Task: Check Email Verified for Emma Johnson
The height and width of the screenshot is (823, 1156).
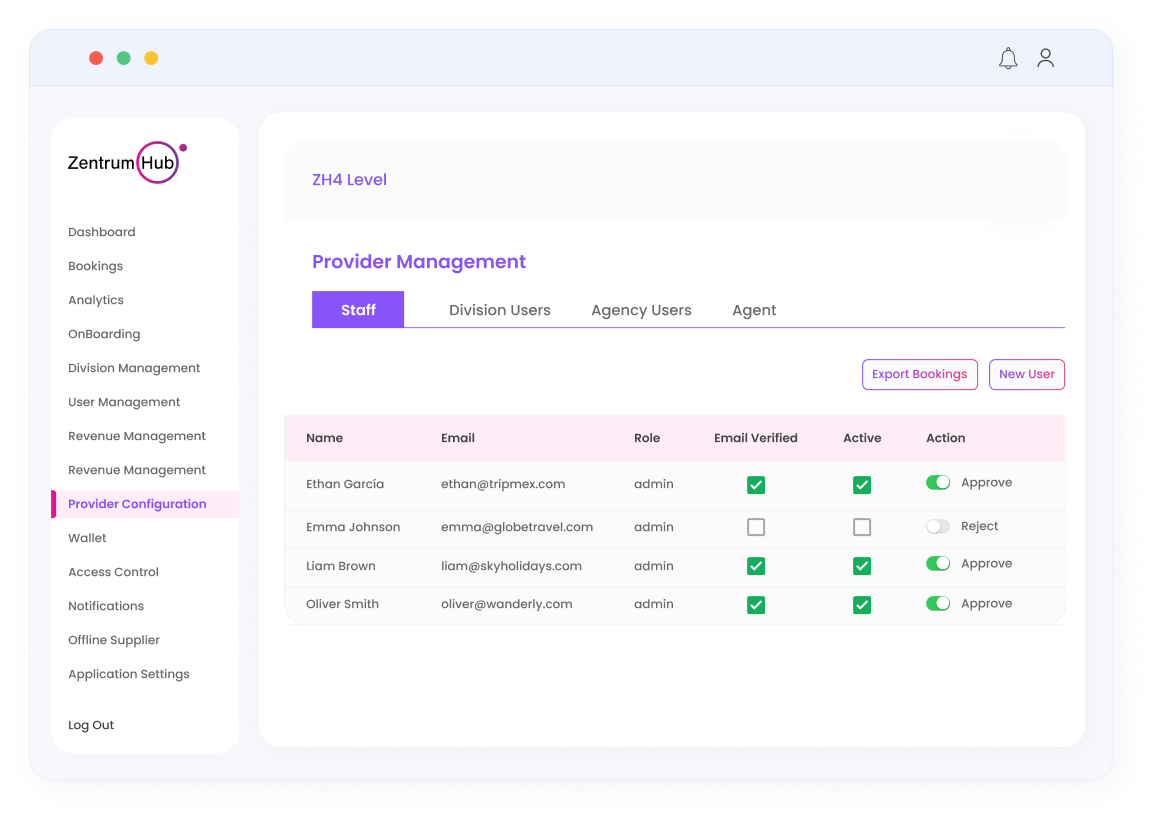Action: coord(756,527)
